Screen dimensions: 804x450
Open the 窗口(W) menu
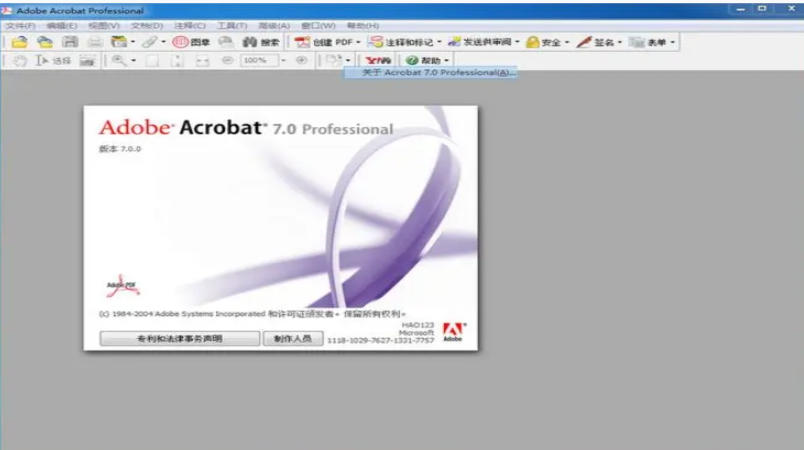coord(318,26)
